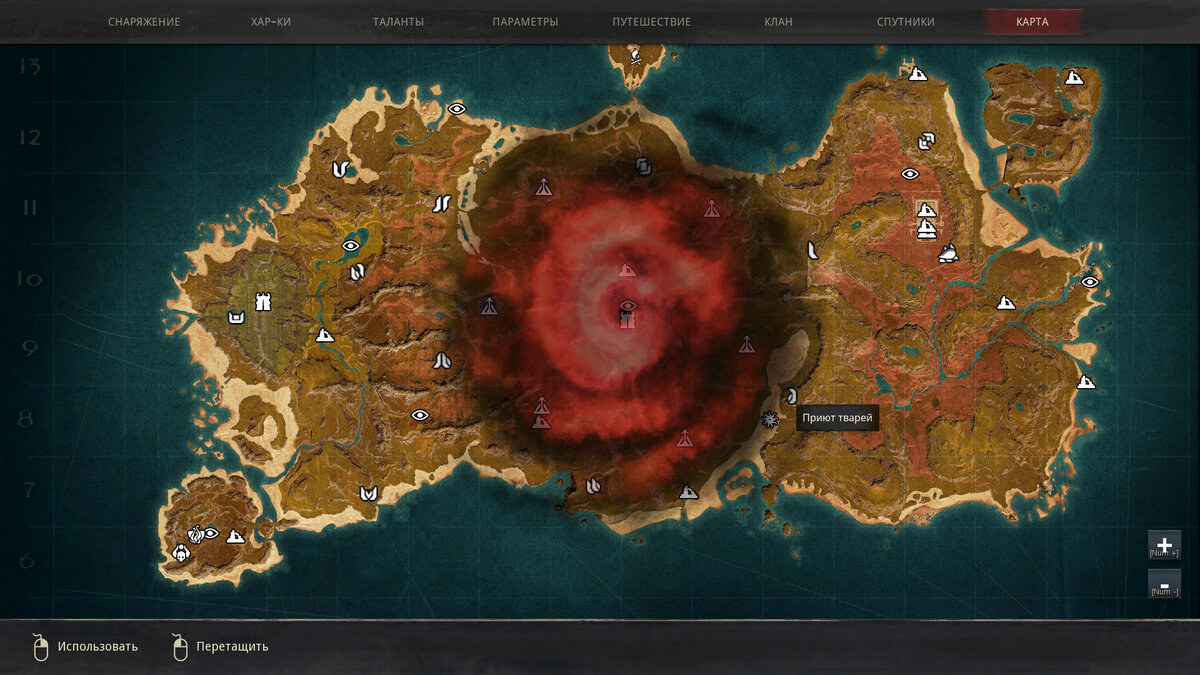The height and width of the screenshot is (675, 1200).
Task: Select arrow-squares icon in east island's north
Action: click(x=926, y=141)
